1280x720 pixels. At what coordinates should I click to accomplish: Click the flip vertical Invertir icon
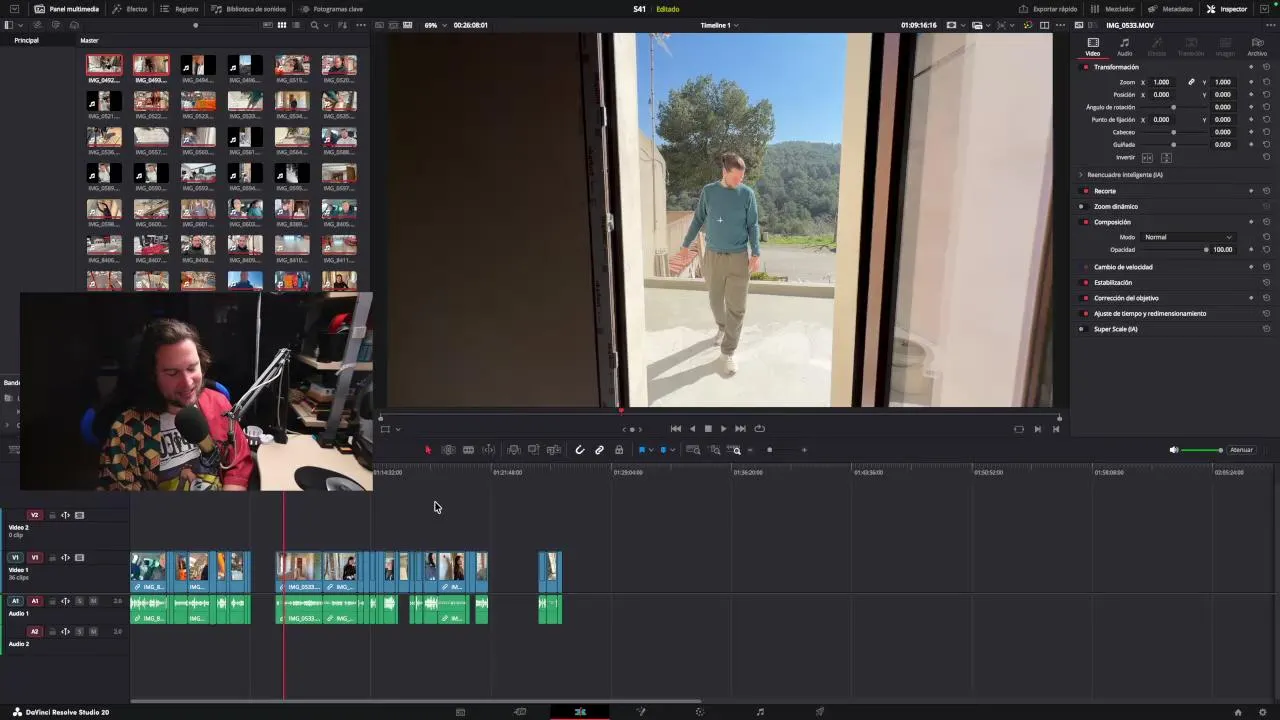tap(1166, 158)
